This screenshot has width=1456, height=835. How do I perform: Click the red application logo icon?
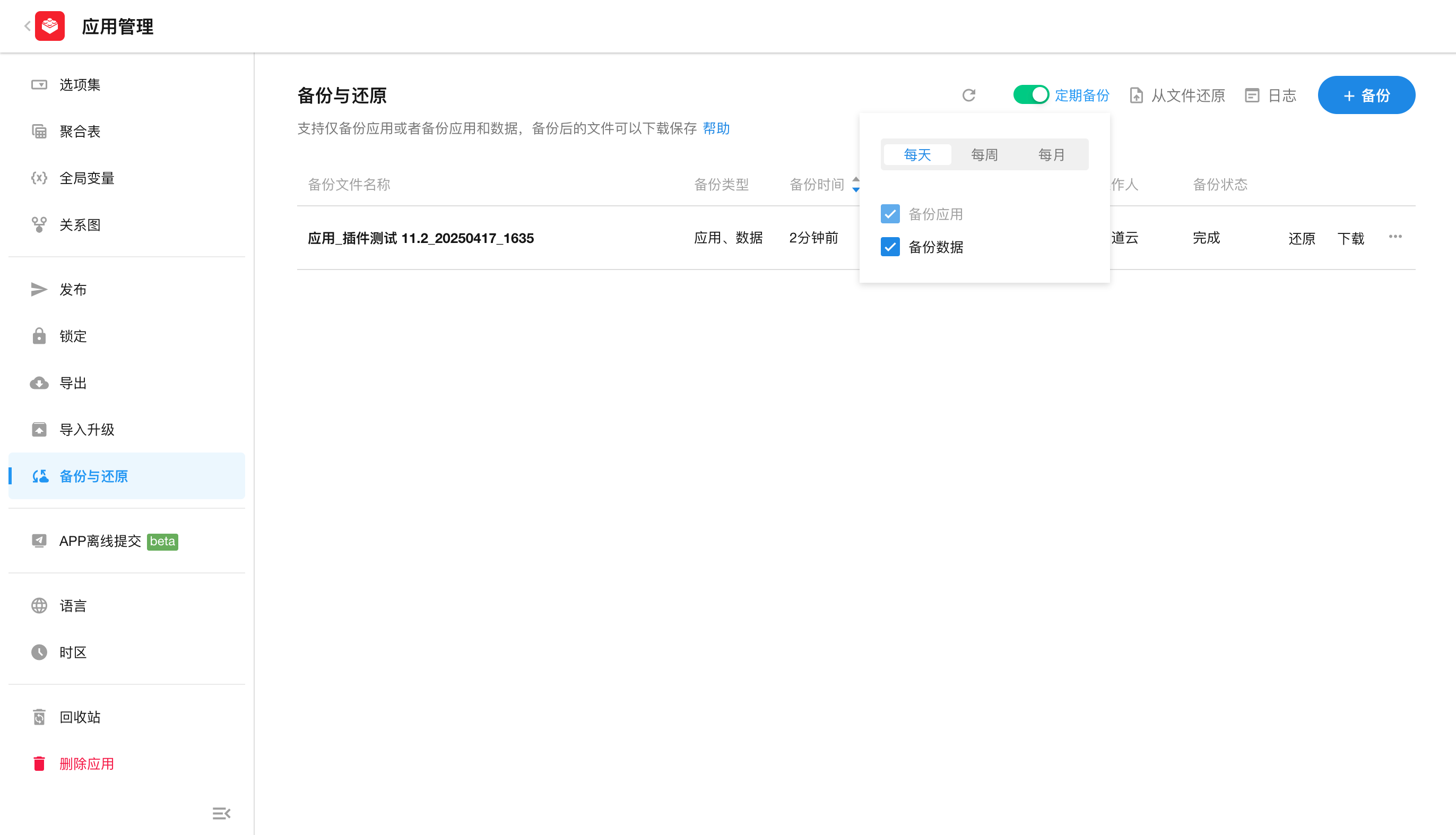pos(50,27)
